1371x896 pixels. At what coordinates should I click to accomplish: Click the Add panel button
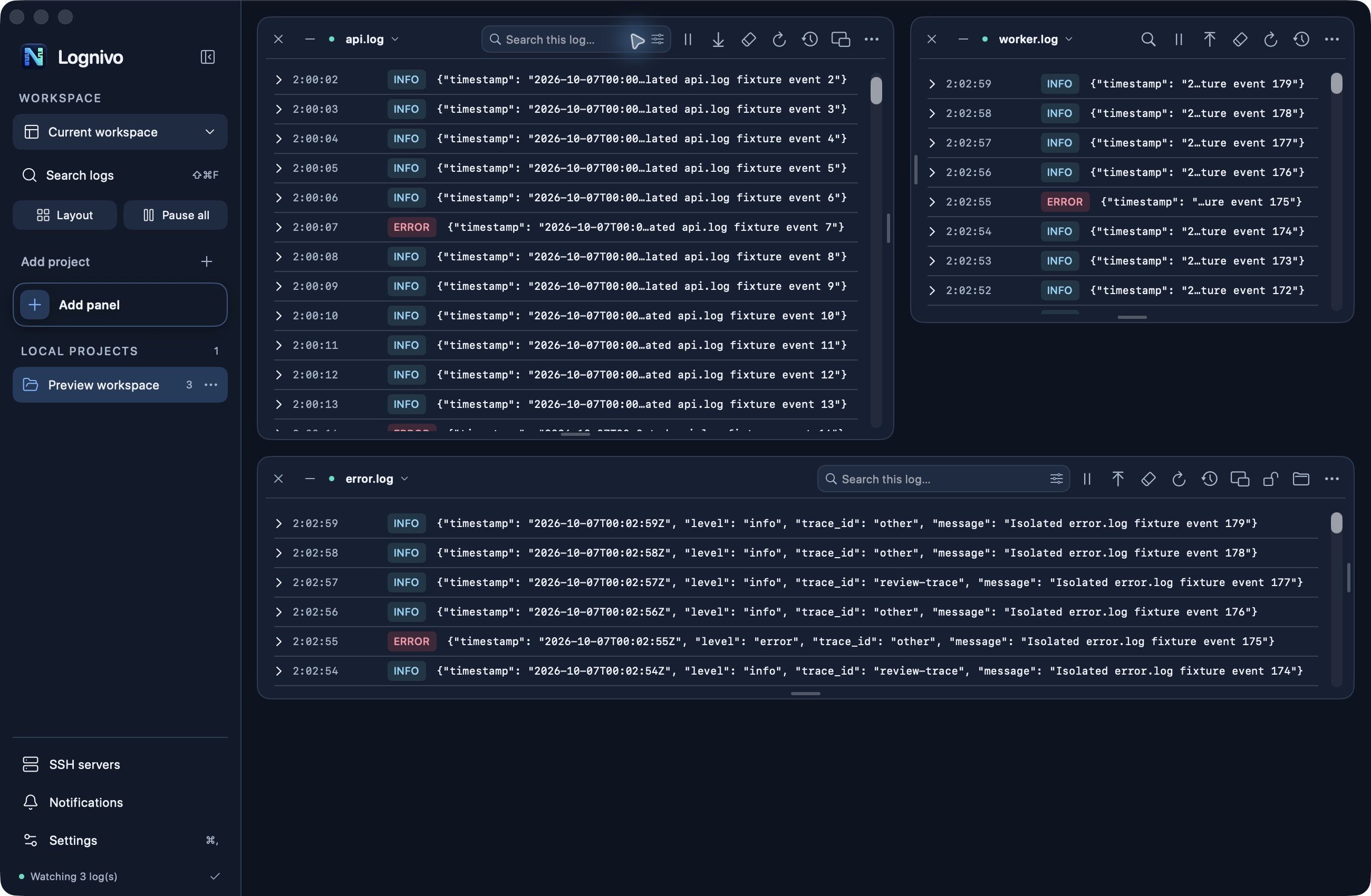[x=120, y=305]
